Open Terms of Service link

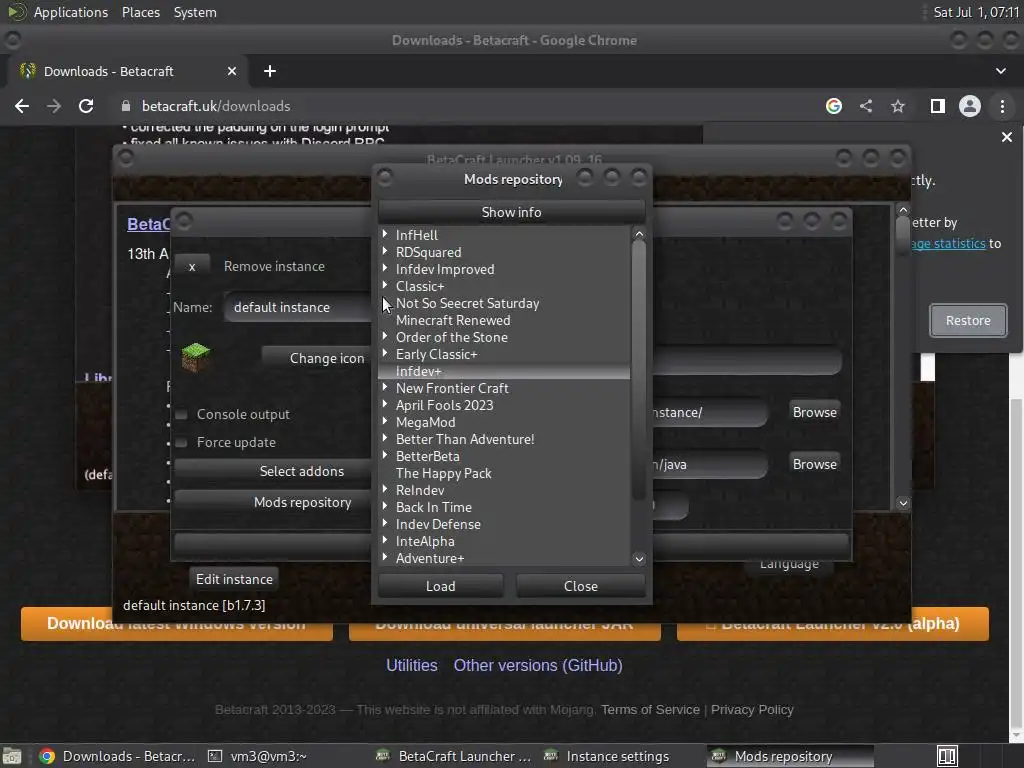click(650, 710)
